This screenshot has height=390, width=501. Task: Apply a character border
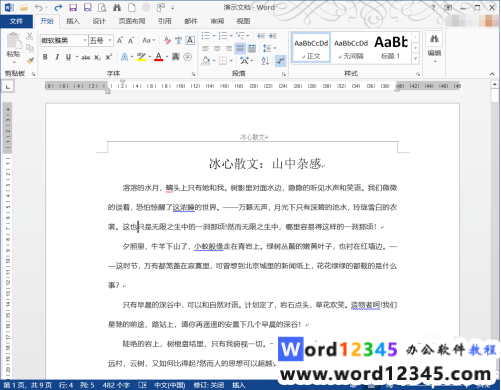tap(190, 41)
